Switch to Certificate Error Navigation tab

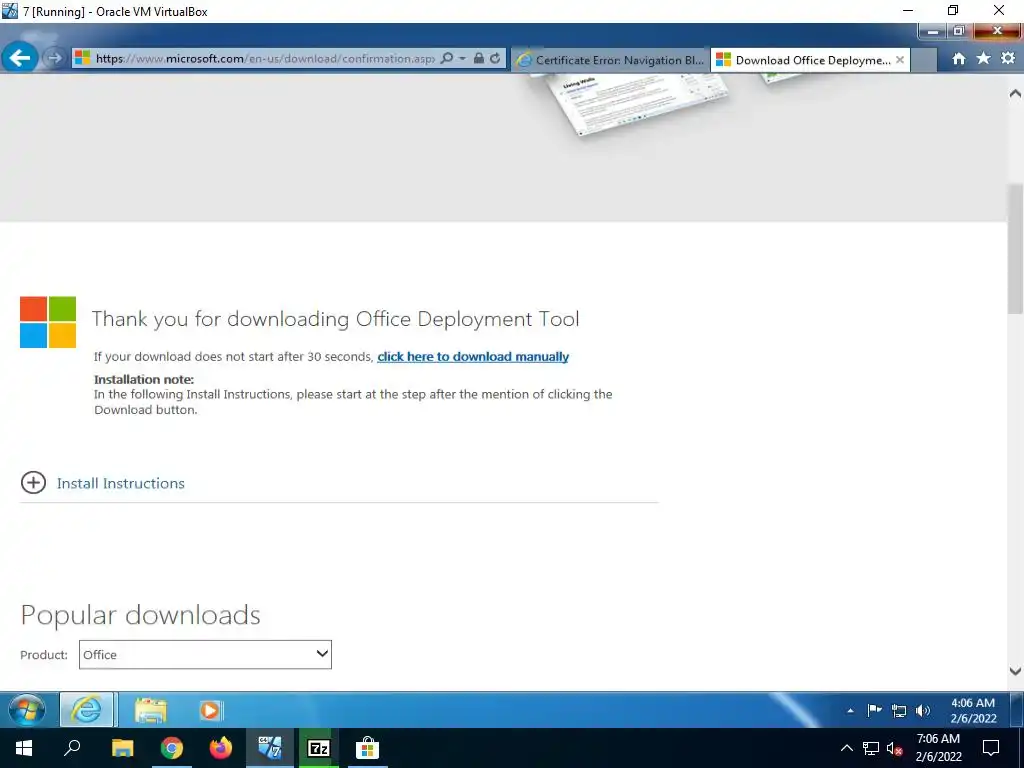tap(610, 60)
